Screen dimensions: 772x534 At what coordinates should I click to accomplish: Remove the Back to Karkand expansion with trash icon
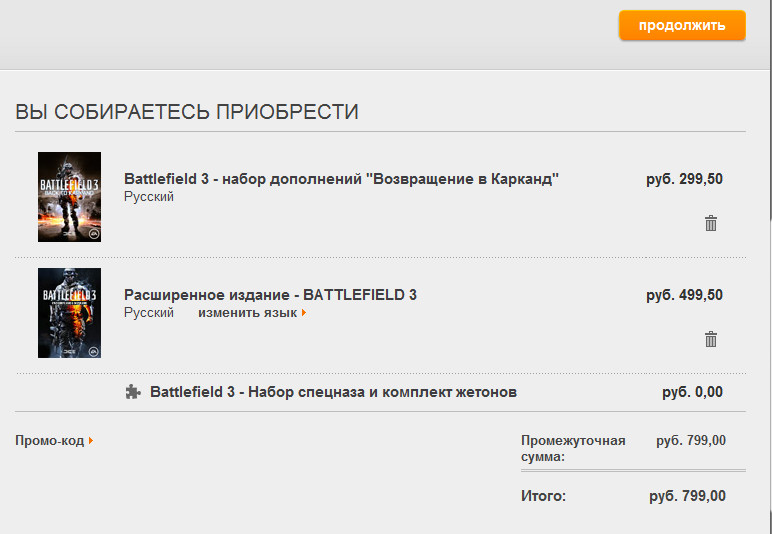710,223
